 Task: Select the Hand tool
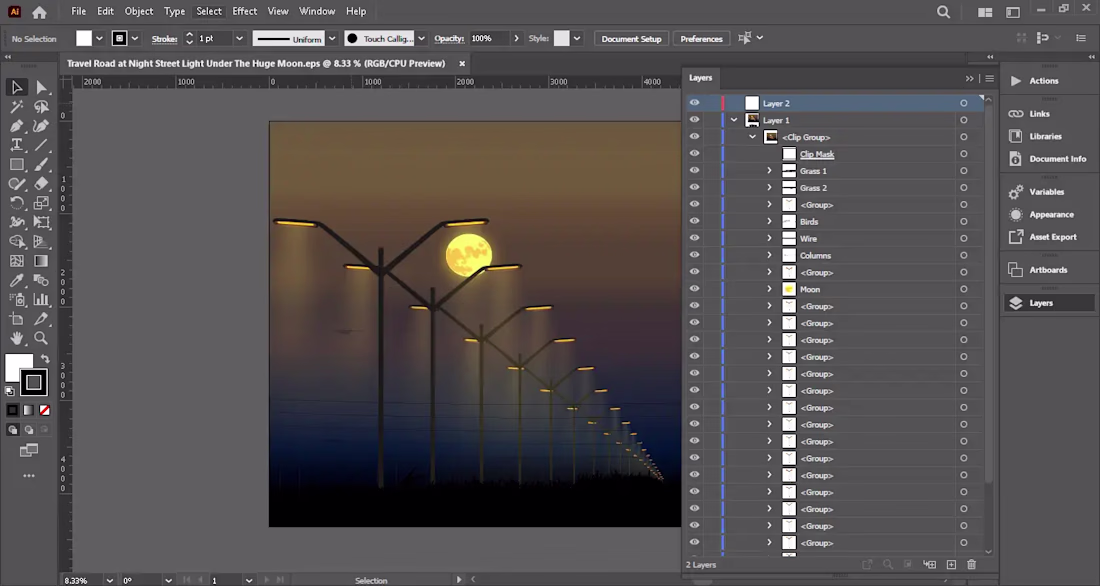click(x=17, y=338)
